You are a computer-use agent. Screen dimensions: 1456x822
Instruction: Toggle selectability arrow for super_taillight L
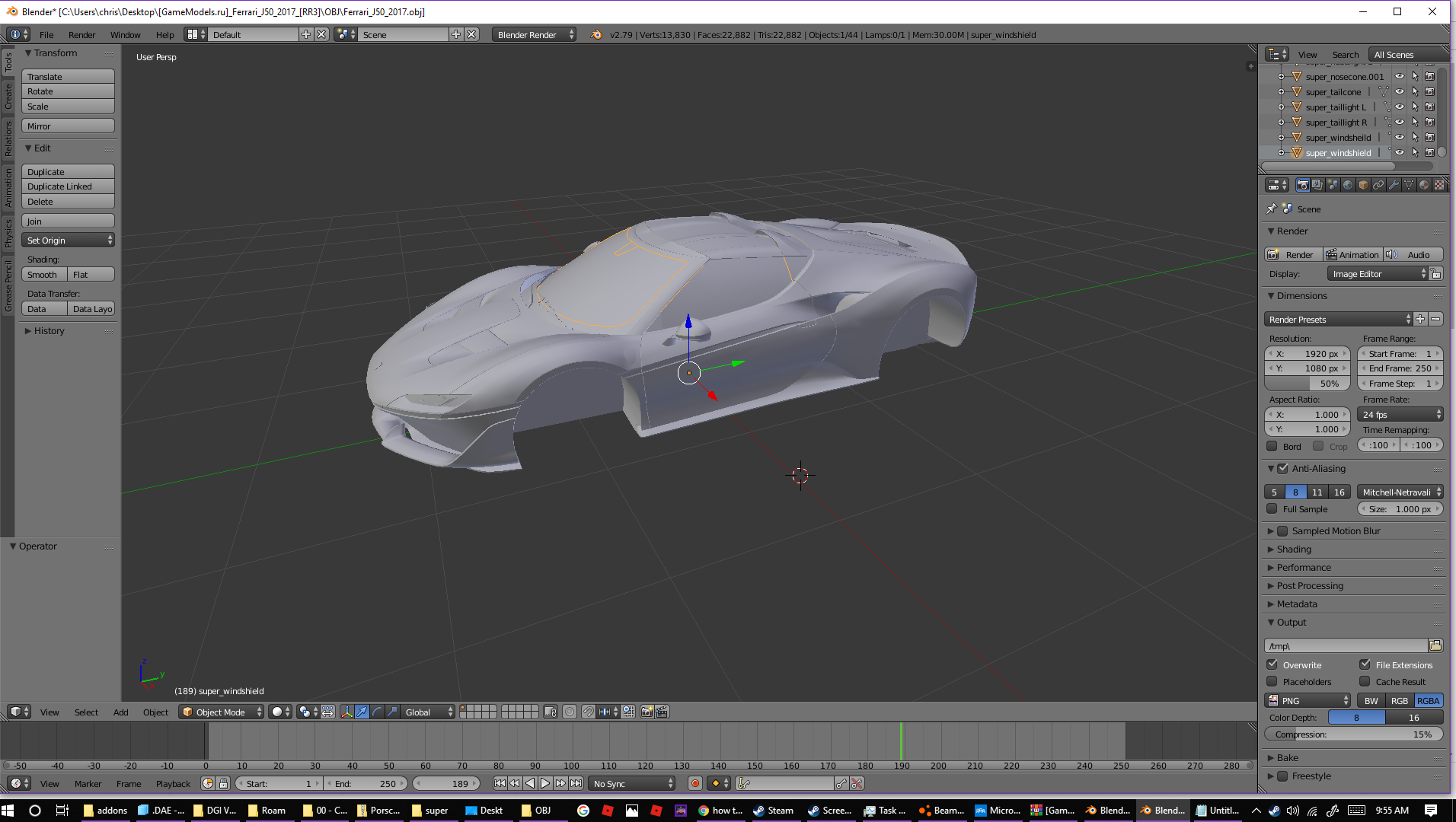pyautogui.click(x=1415, y=107)
